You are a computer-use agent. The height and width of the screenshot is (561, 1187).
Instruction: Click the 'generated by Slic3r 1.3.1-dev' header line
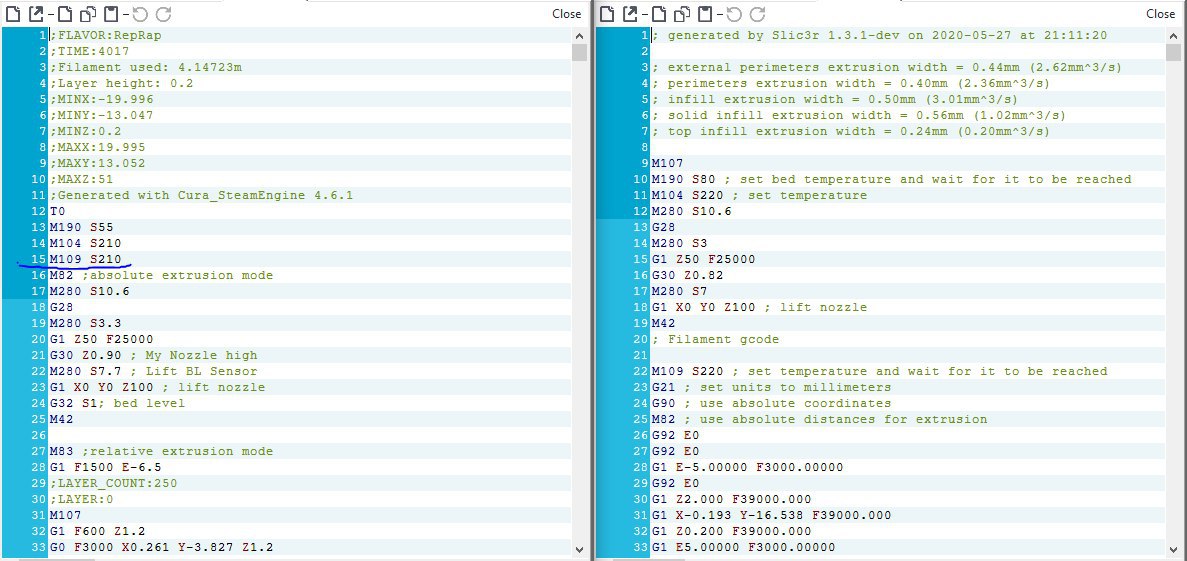880,35
